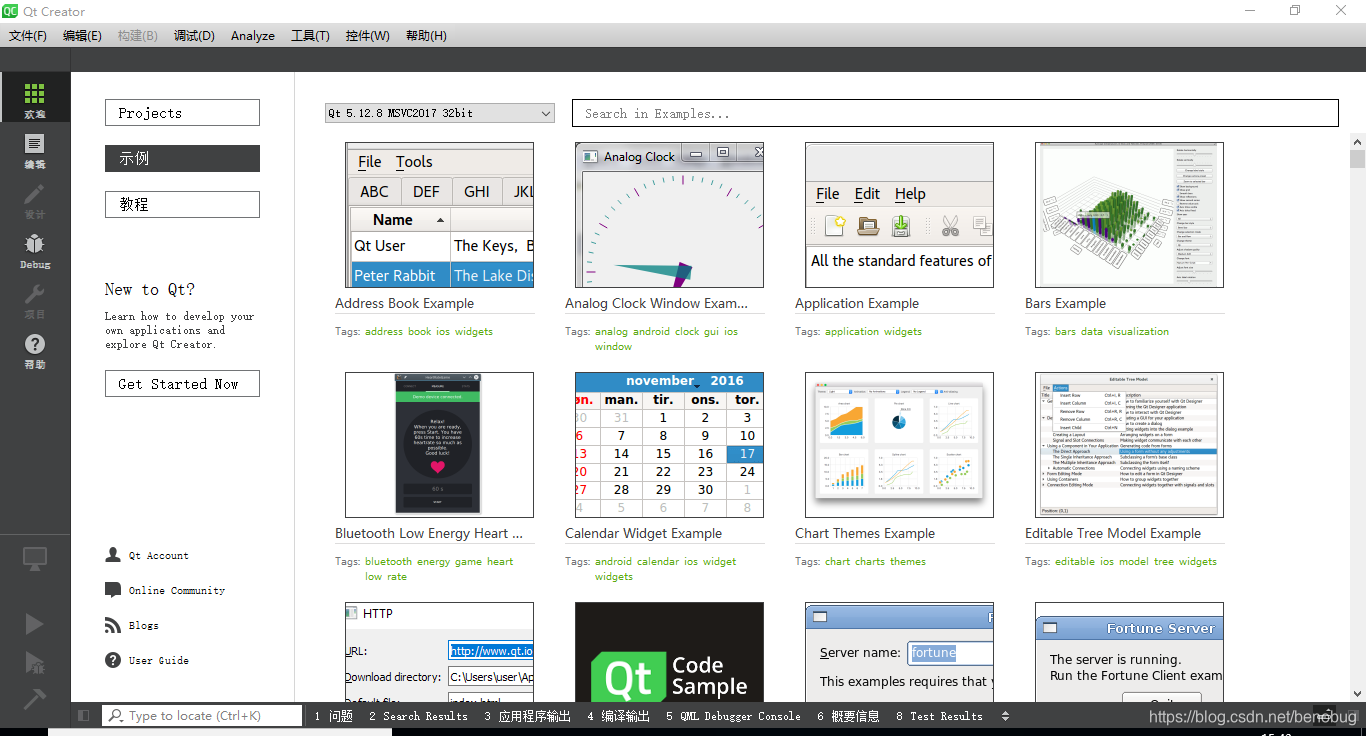Open the HTTP example thumbnail
Image resolution: width=1366 pixels, height=736 pixels.
tap(439, 652)
